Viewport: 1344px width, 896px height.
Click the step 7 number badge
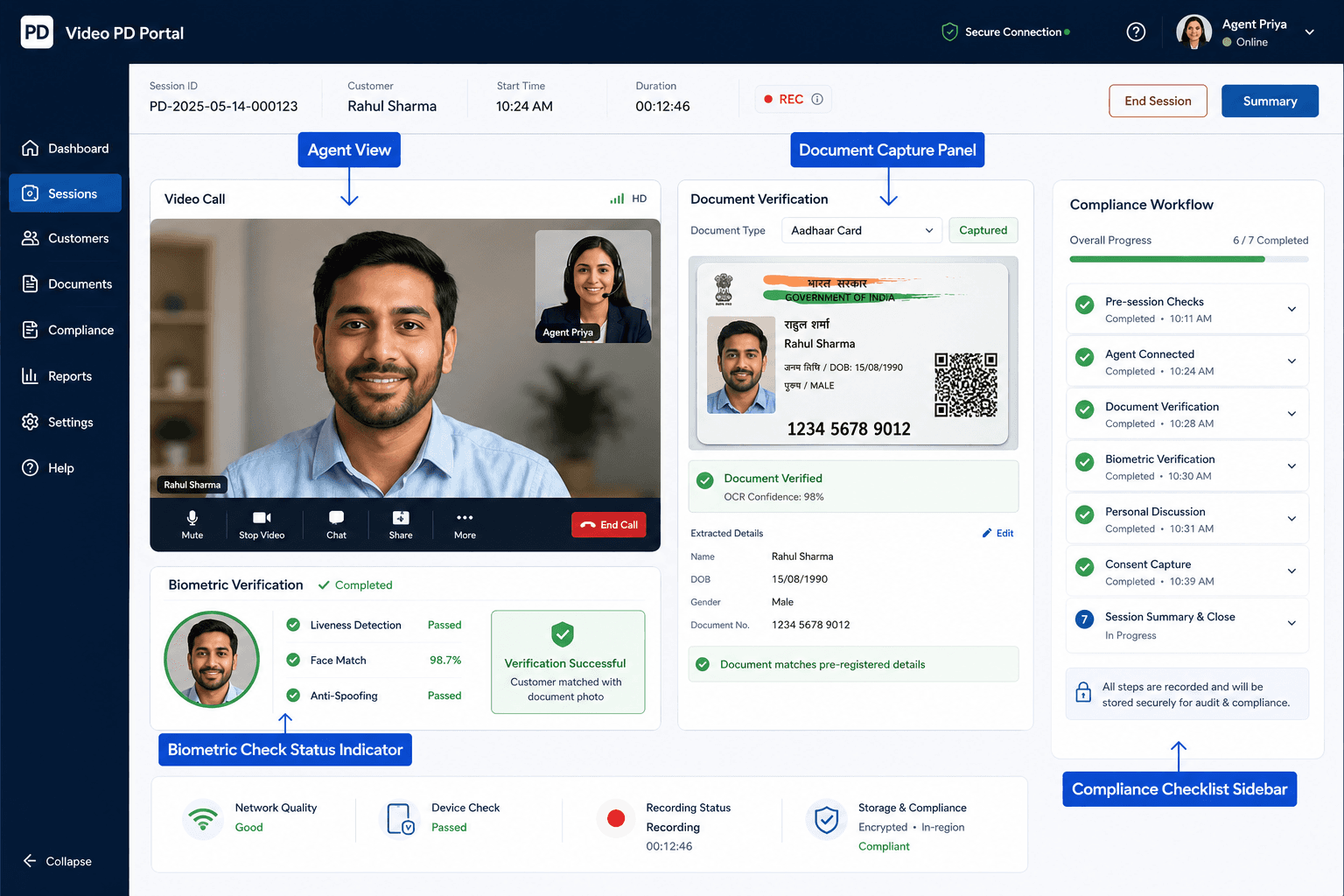1084,619
